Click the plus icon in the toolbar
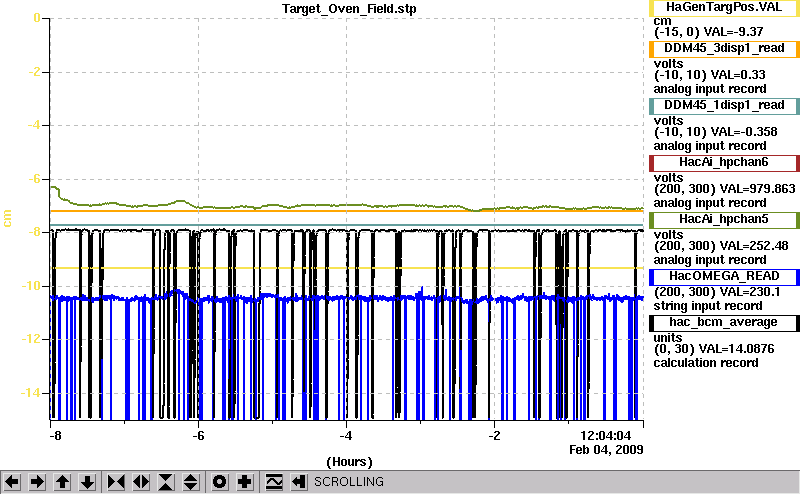 pyautogui.click(x=245, y=482)
